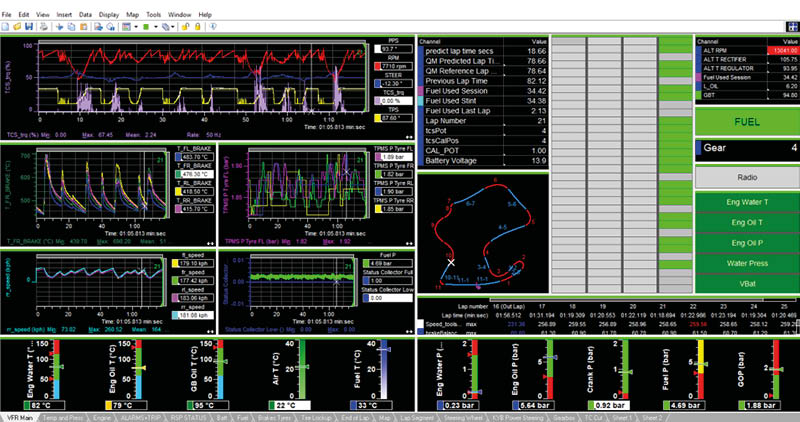Open the Display menu
The image size is (800, 422).
[x=109, y=15]
